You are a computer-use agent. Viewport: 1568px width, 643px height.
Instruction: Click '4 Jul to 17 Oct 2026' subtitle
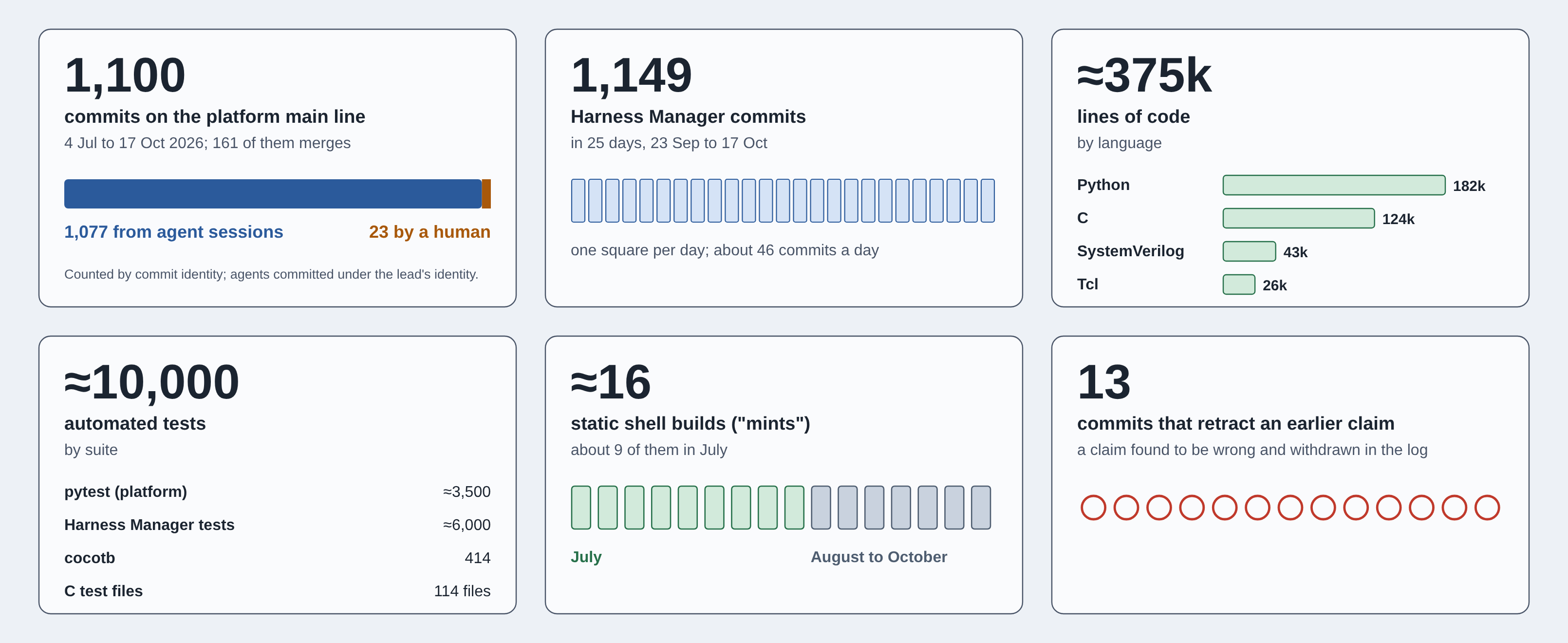coord(207,143)
